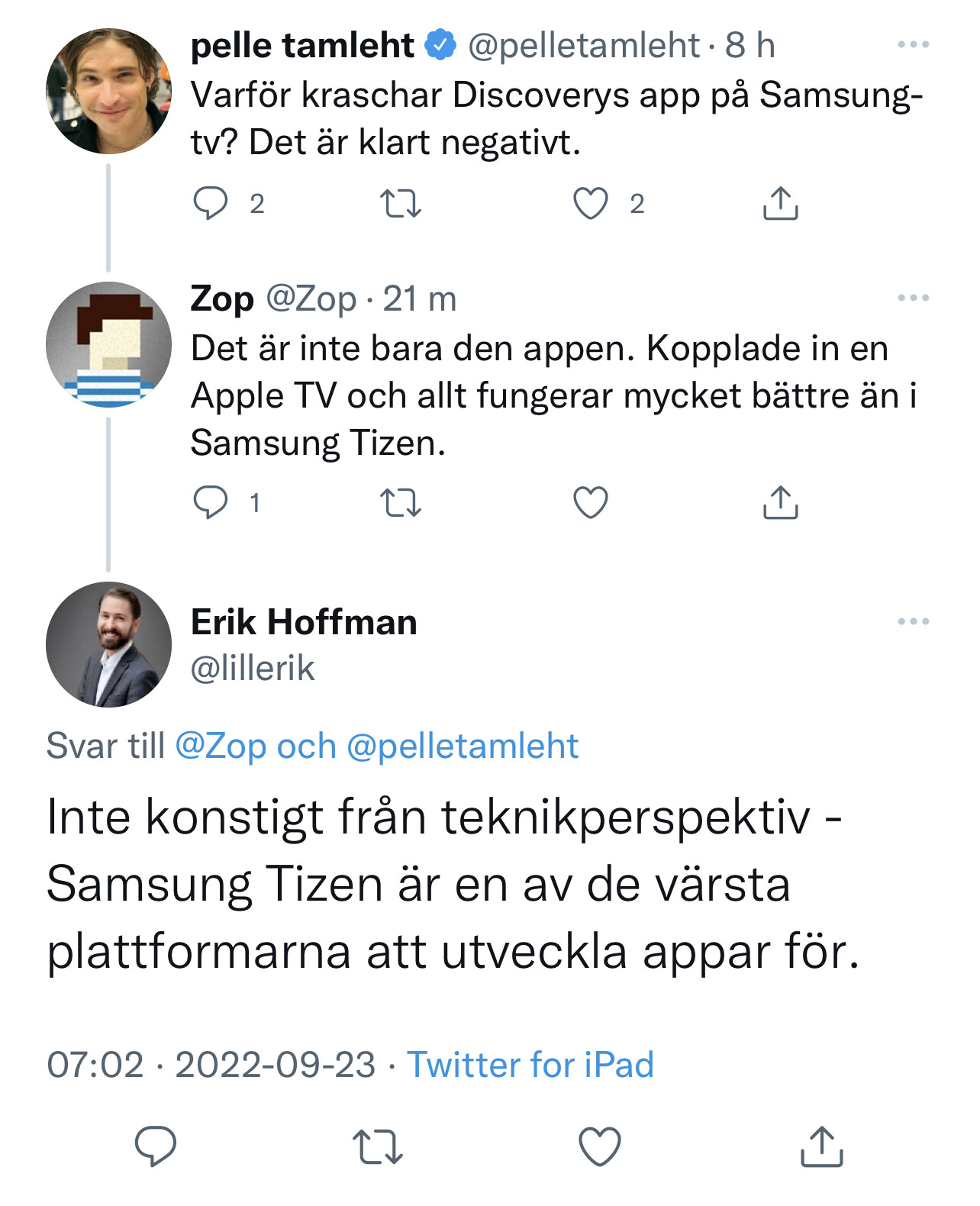This screenshot has width=980, height=1206.
Task: Like Zop's tweet
Action: click(591, 503)
